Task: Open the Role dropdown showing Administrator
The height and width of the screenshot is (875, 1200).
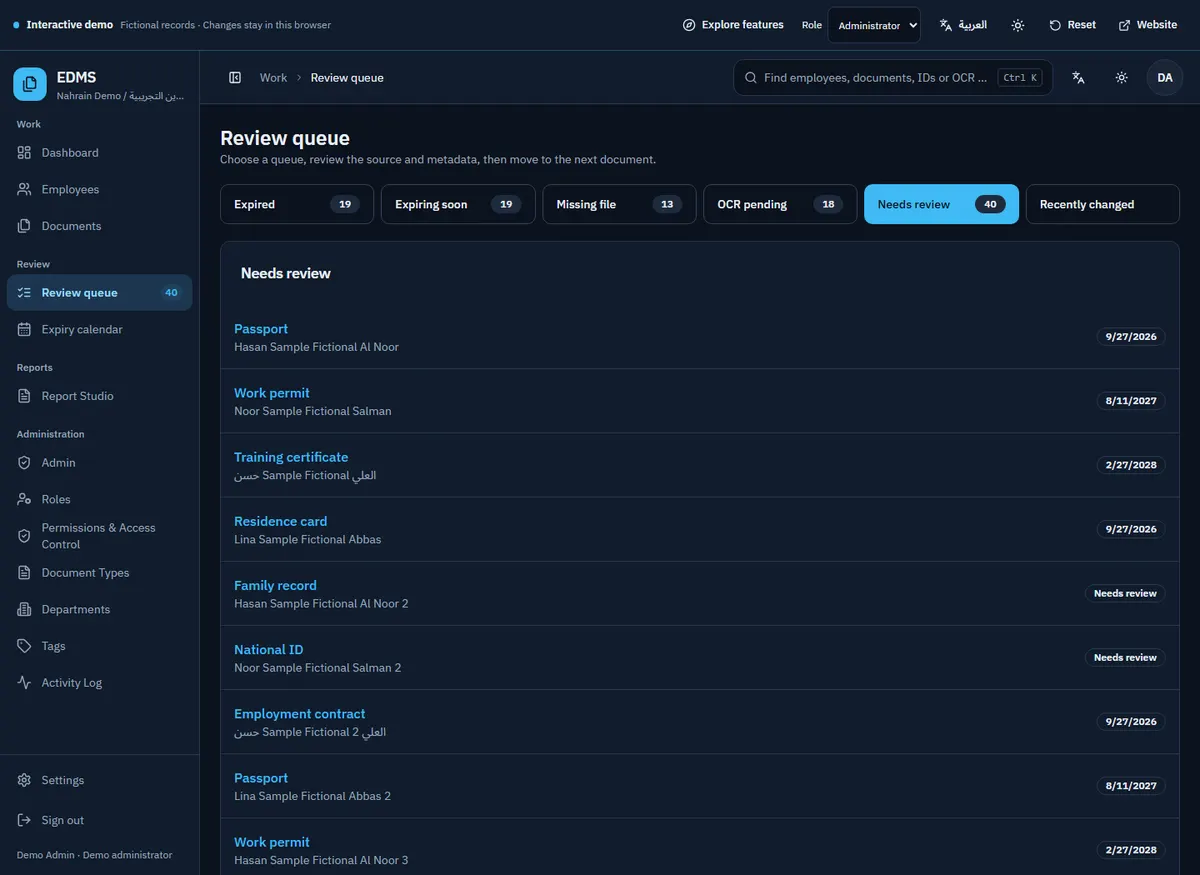Action: tap(874, 25)
